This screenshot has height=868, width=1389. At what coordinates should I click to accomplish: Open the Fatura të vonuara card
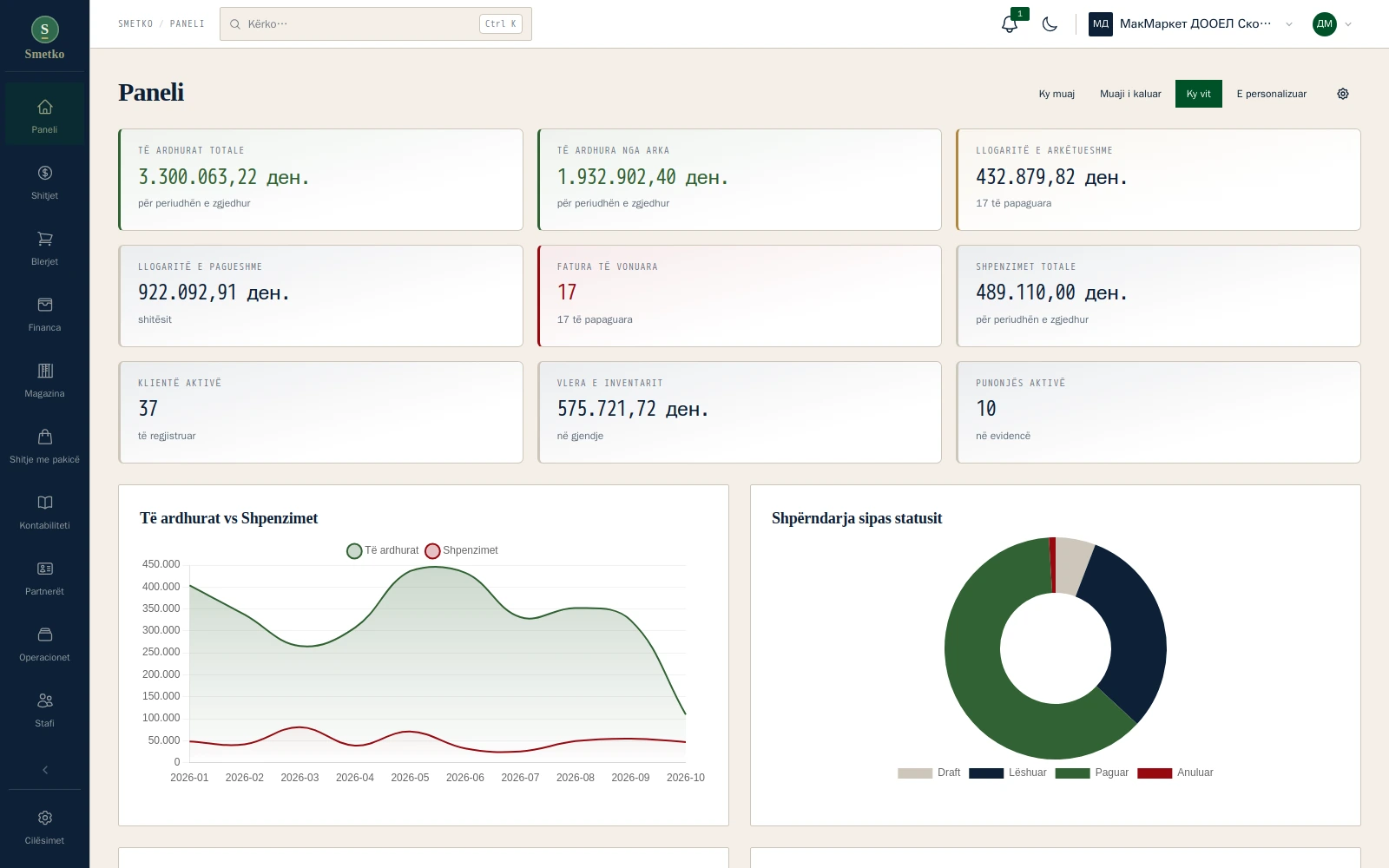[x=740, y=296]
